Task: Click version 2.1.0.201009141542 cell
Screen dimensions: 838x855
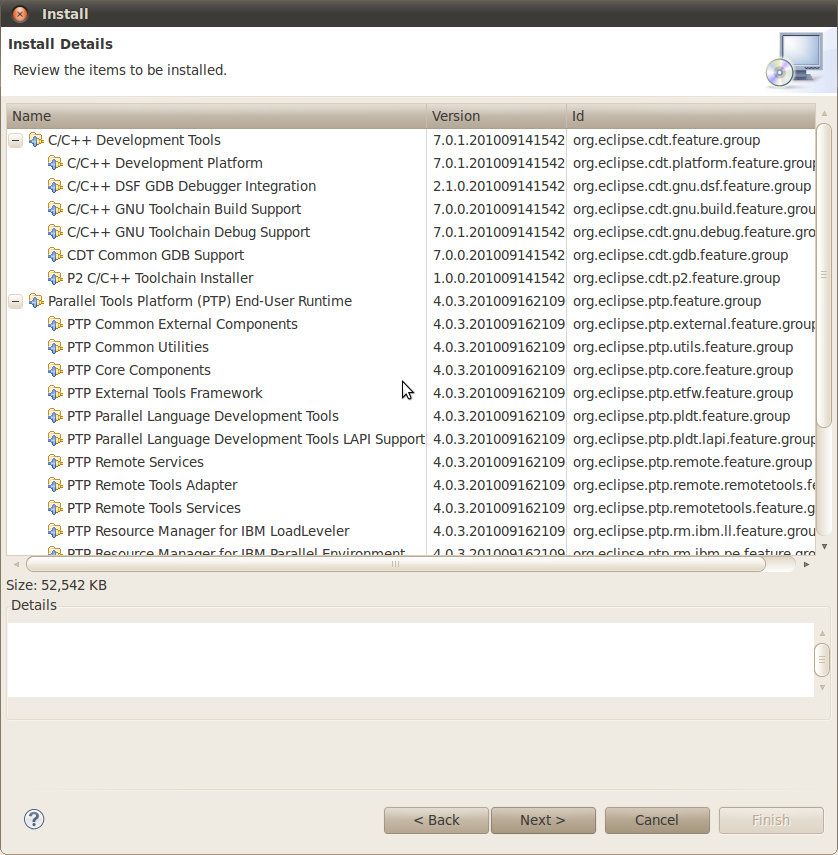Action: click(499, 186)
